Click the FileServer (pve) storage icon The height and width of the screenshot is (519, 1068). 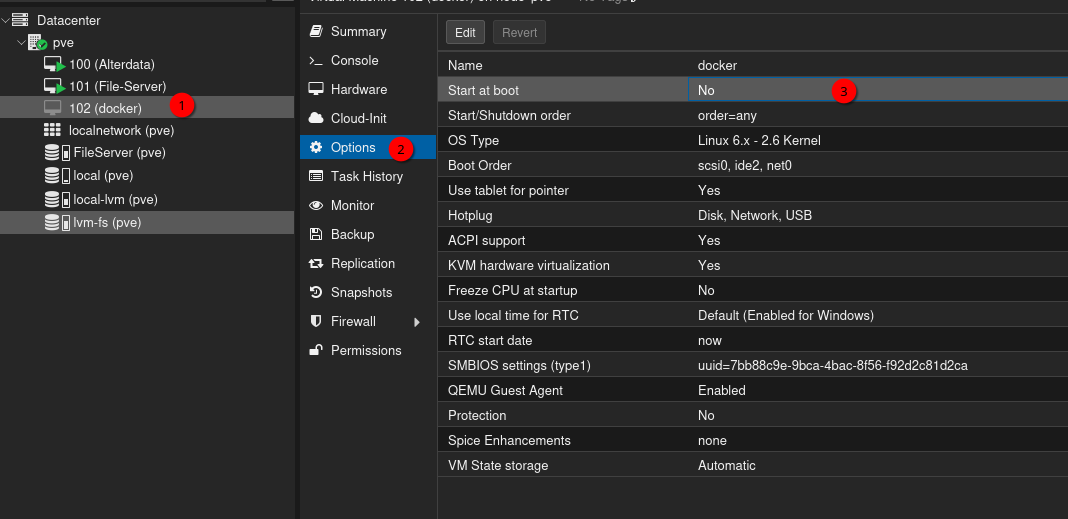coord(53,153)
